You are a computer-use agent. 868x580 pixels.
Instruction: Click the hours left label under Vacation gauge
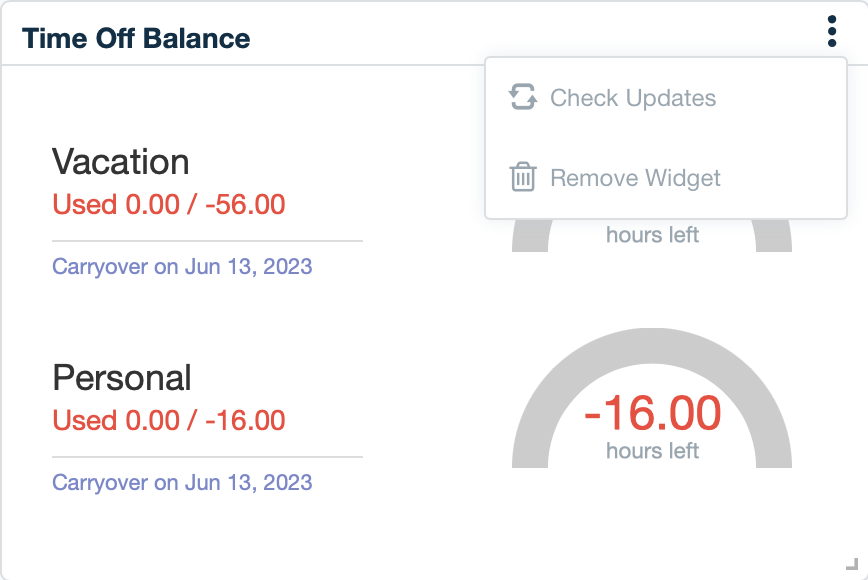(x=652, y=235)
